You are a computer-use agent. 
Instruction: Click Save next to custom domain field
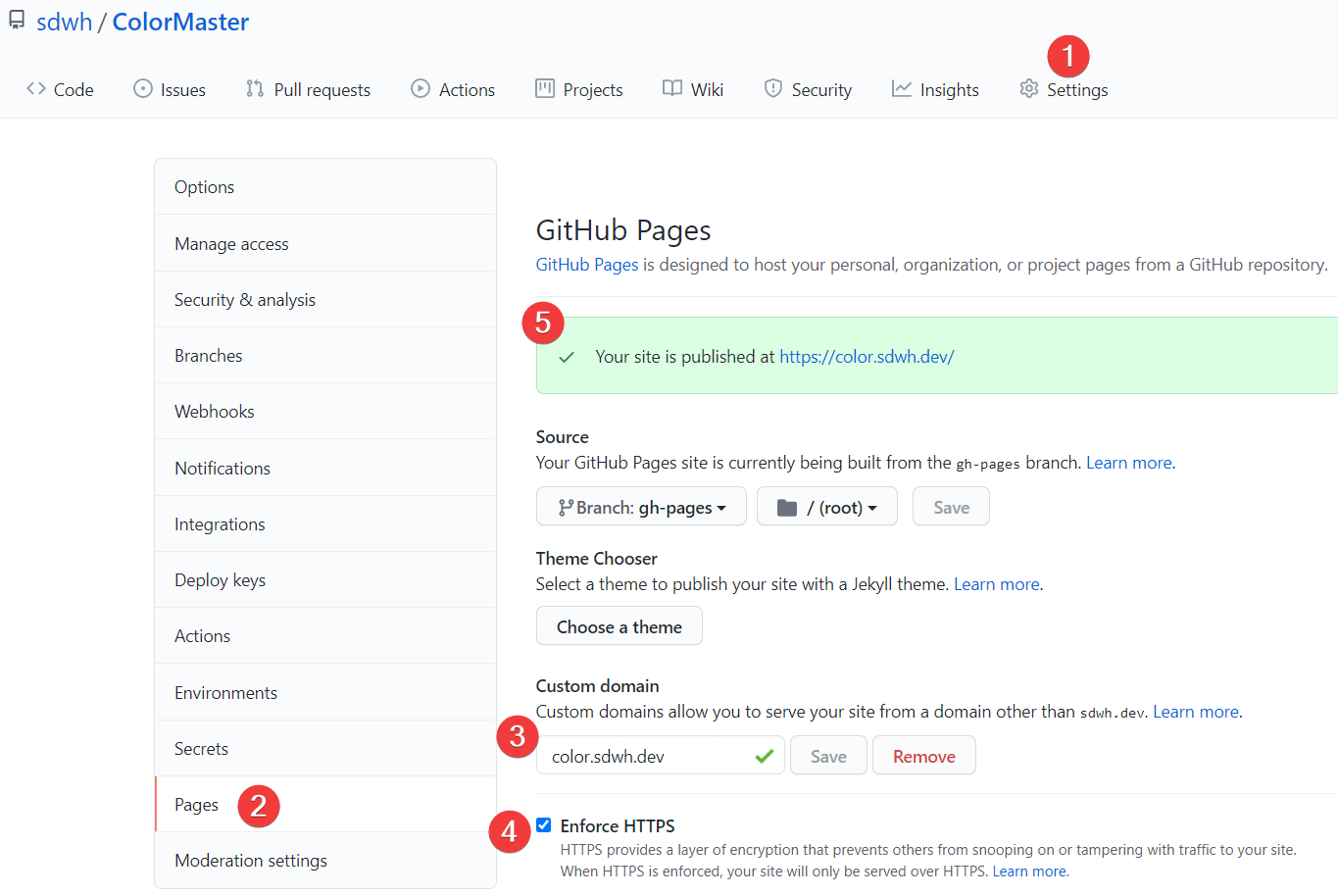point(828,756)
